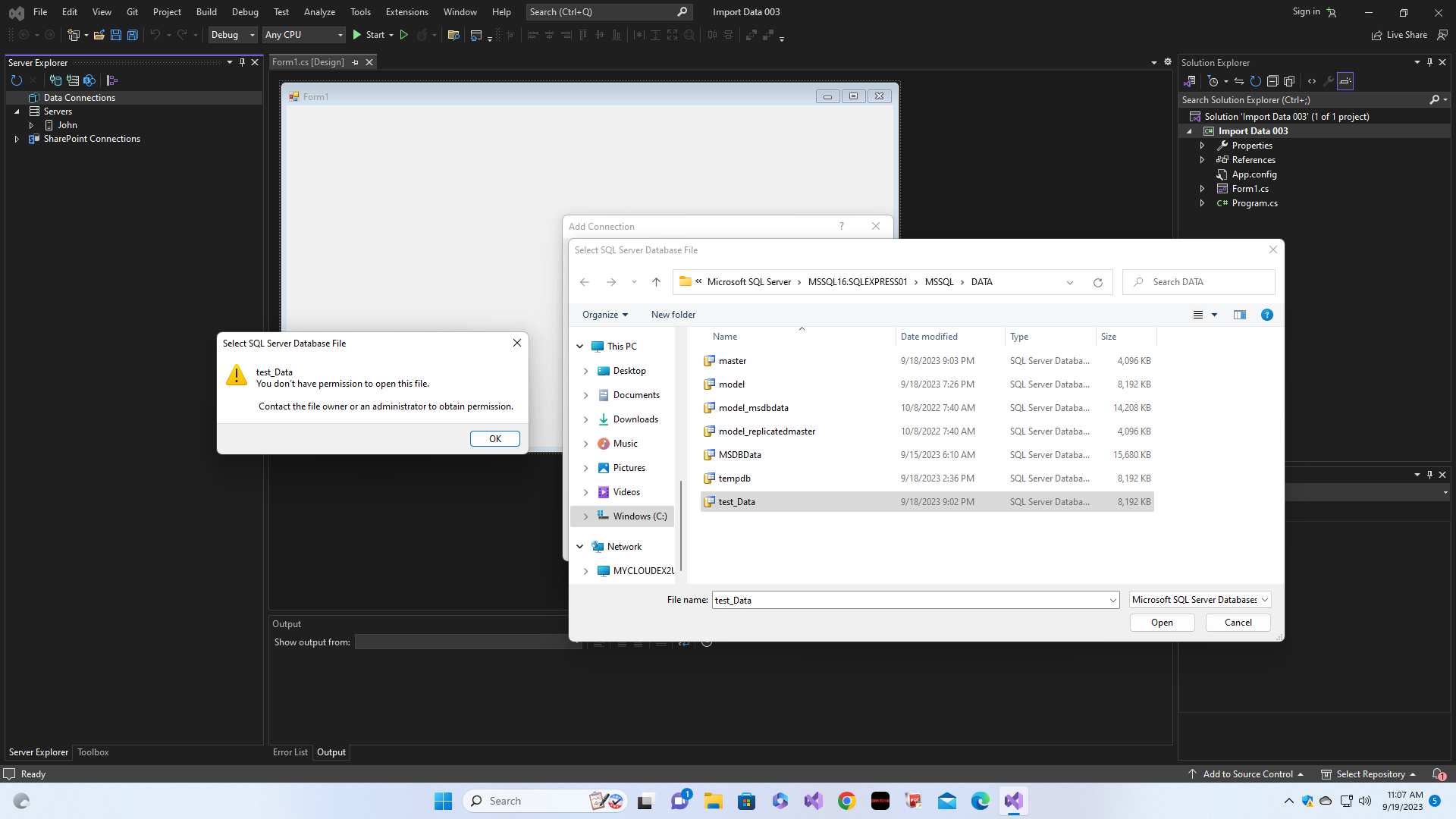Click the back arrow in file dialog

[585, 282]
